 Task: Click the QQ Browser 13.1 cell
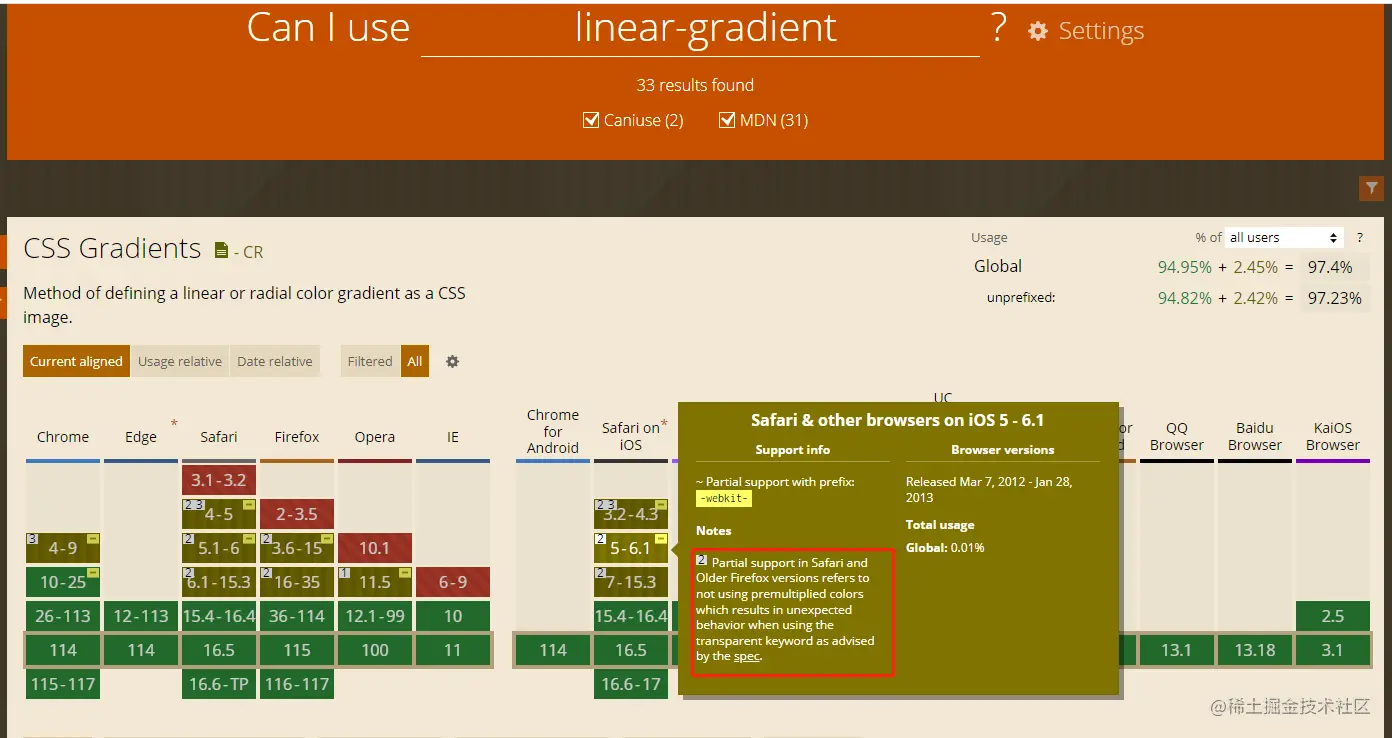[1177, 650]
